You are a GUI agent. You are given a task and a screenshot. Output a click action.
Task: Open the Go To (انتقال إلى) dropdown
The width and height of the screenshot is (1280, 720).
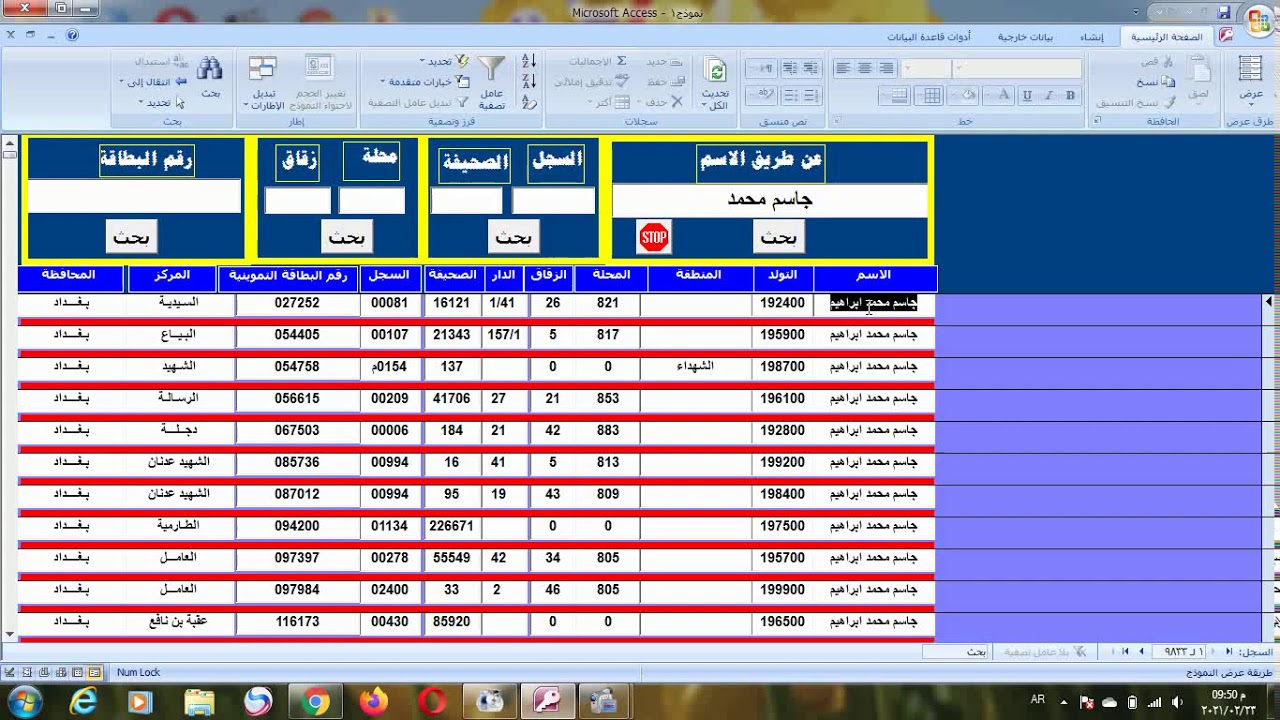[152, 82]
